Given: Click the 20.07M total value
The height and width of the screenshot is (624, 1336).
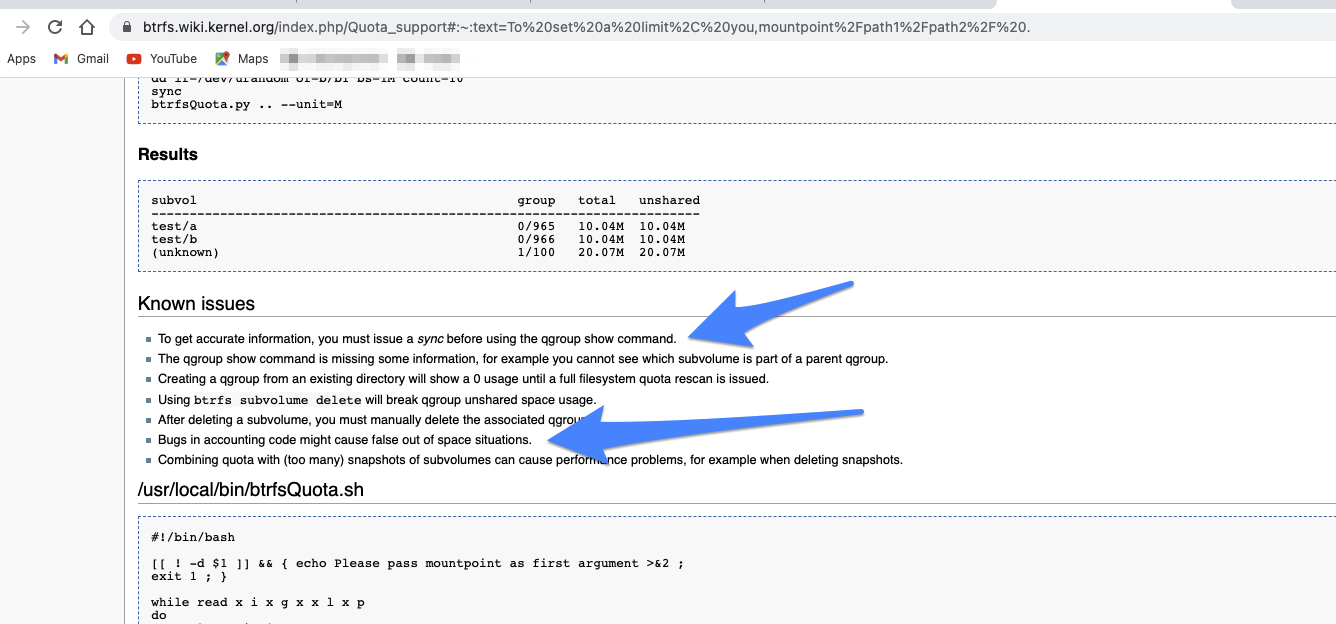Looking at the screenshot, I should pyautogui.click(x=601, y=252).
